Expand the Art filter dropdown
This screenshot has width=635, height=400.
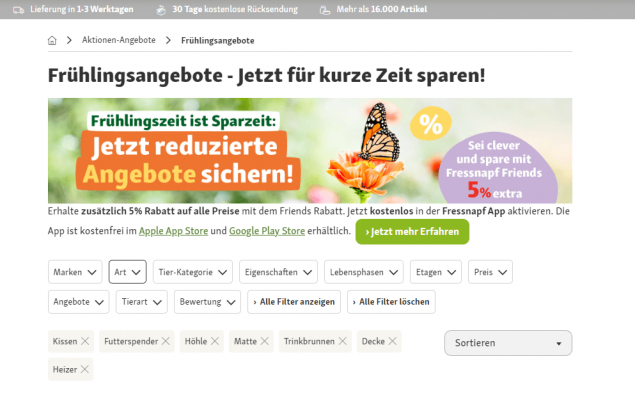[x=128, y=272]
